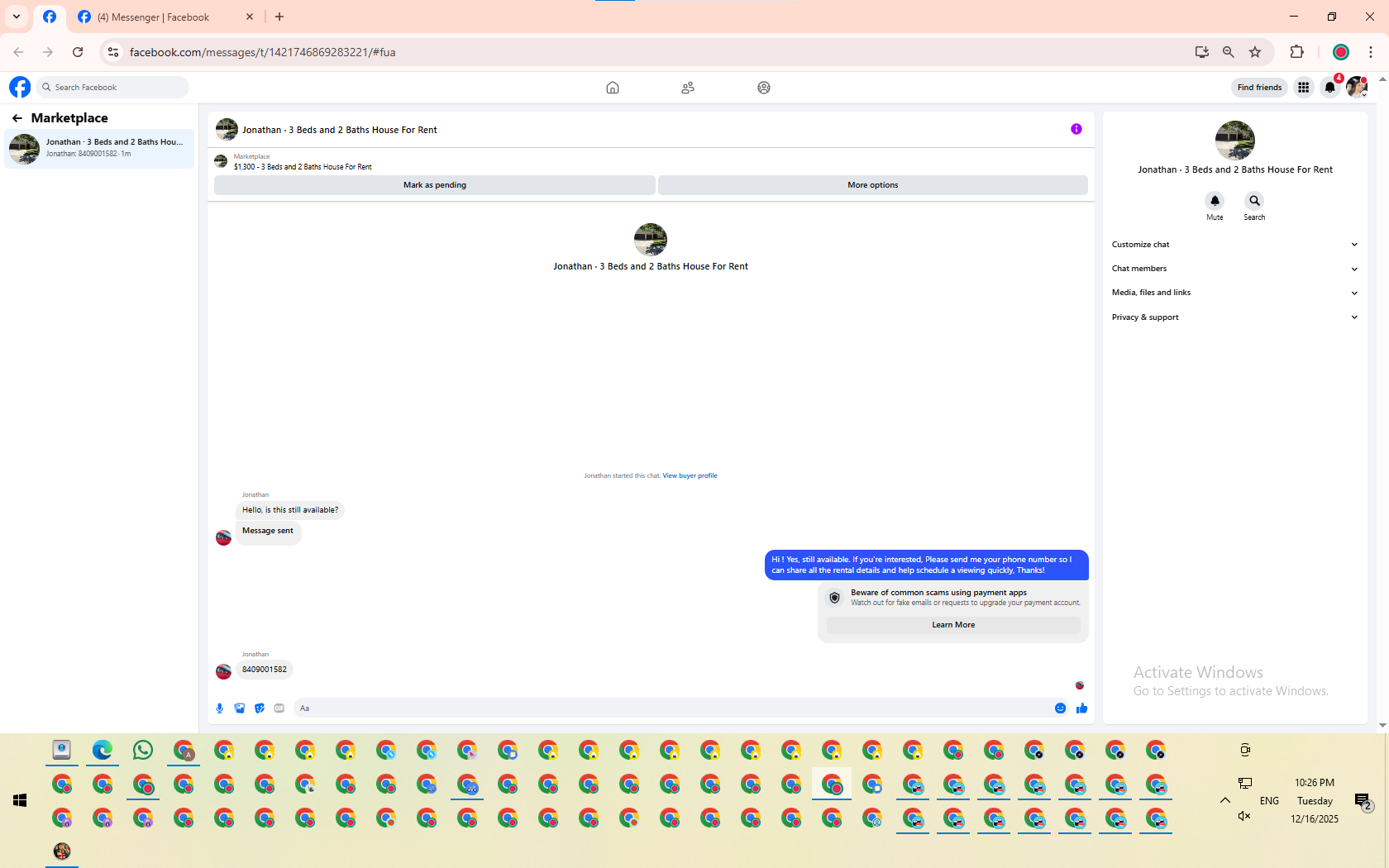Install app icon in address bar
This screenshot has height=868, width=1389.
[x=1202, y=52]
